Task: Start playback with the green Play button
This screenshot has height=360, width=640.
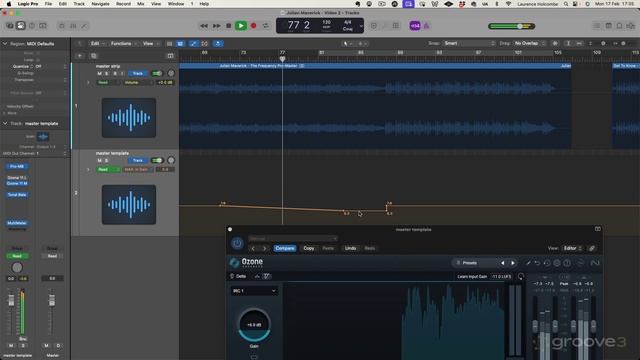Action: pyautogui.click(x=241, y=26)
